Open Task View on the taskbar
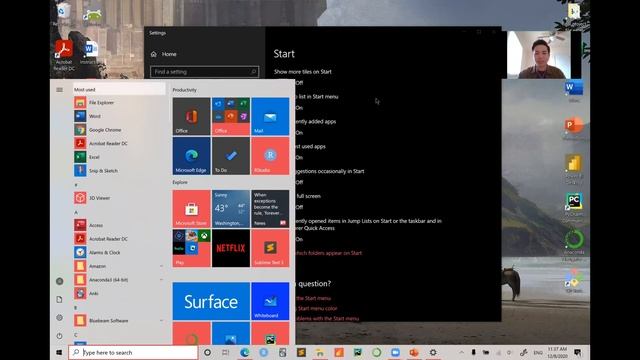640x360 pixels. [x=226, y=352]
